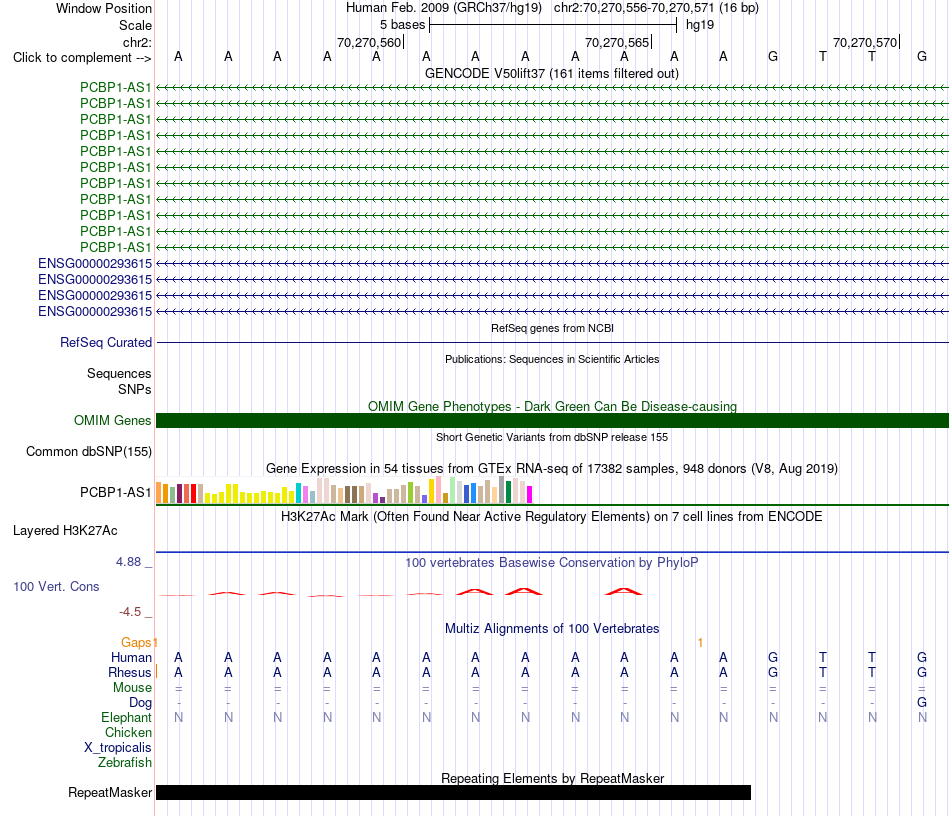The width and height of the screenshot is (950, 816).
Task: Select the "Dog" alignment row label
Action: pos(141,703)
